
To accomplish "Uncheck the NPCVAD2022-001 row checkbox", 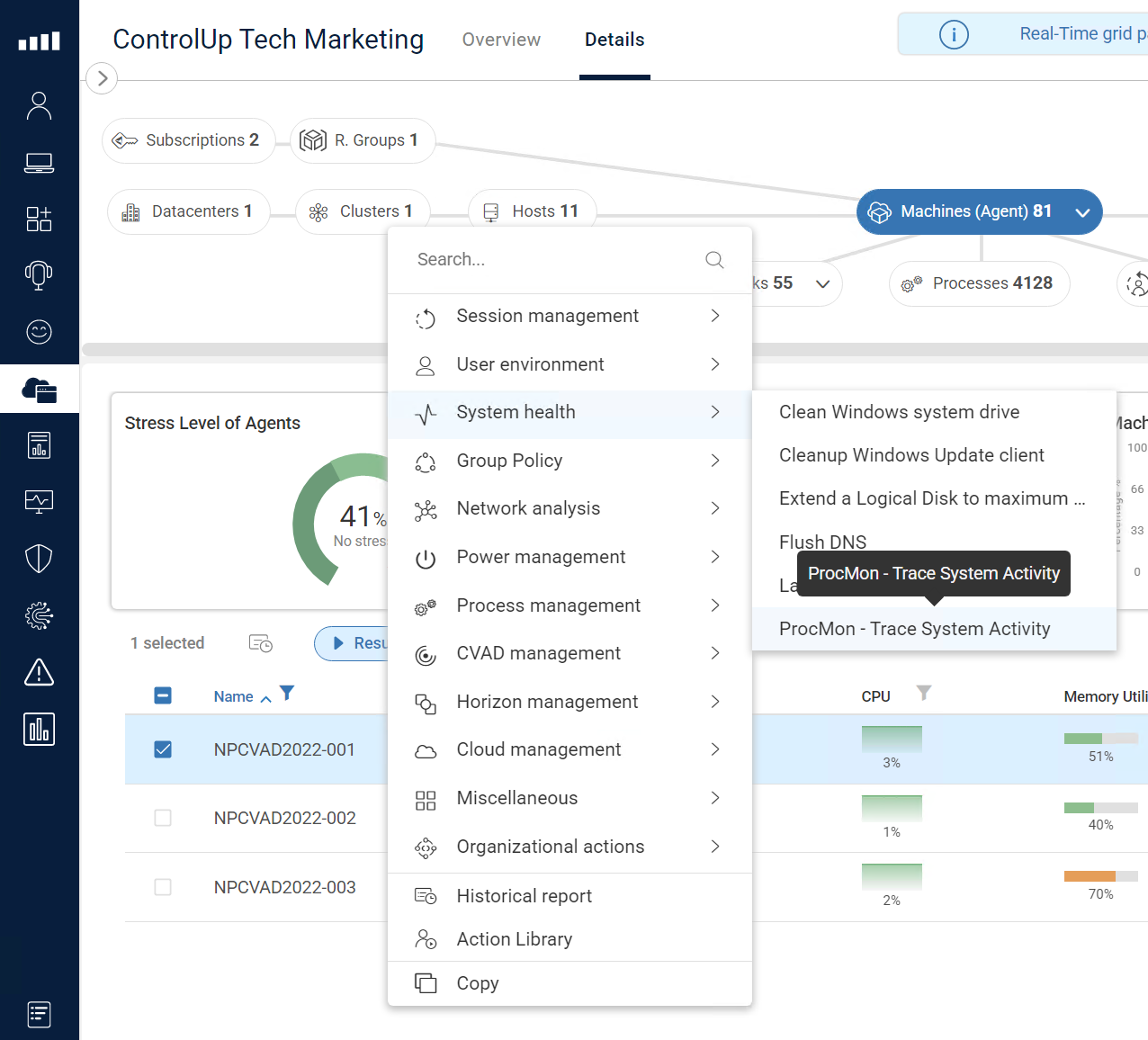I will [163, 749].
